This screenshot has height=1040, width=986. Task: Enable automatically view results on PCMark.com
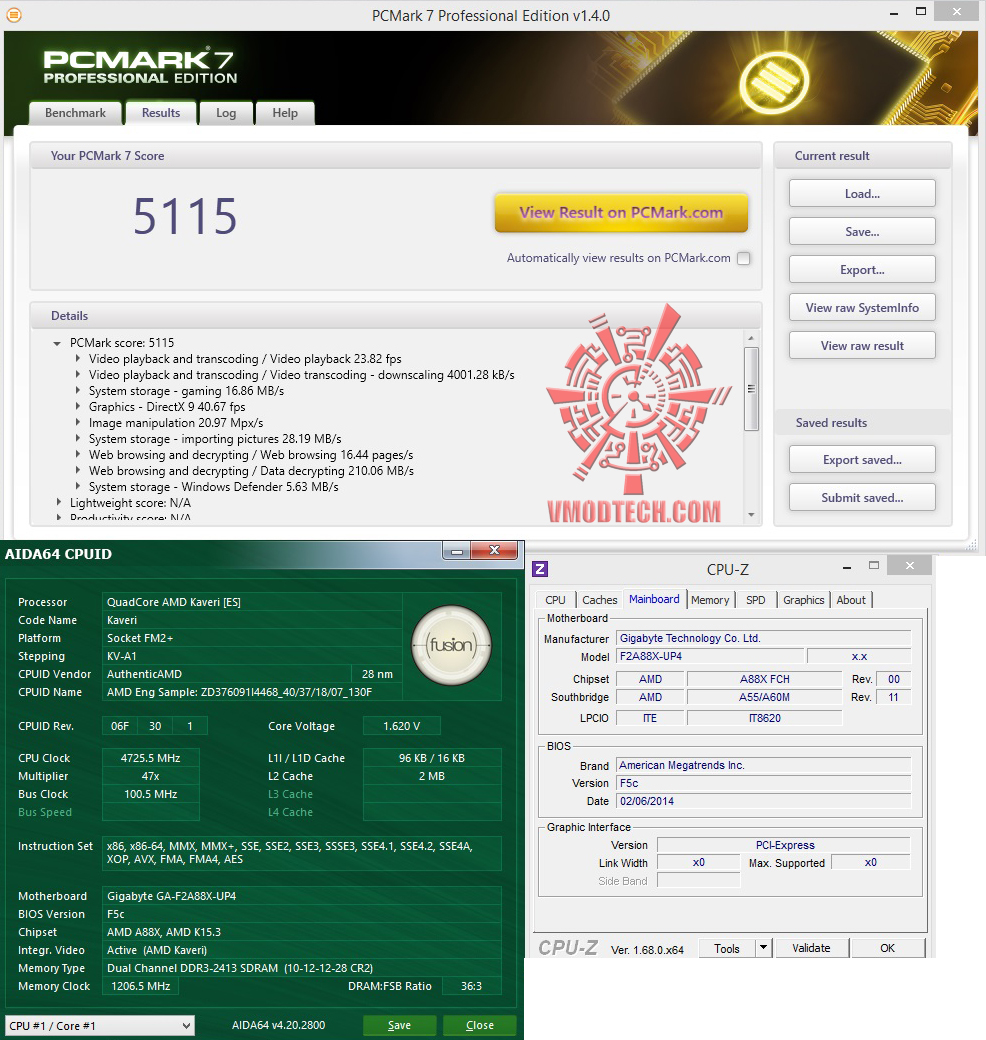[x=744, y=259]
